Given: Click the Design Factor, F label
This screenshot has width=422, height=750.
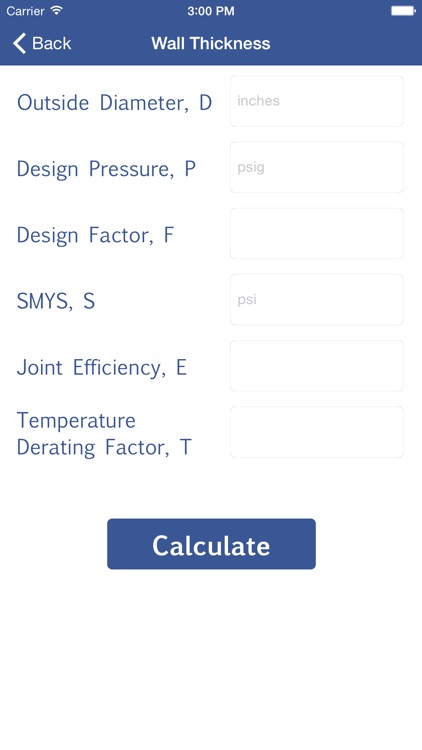Looking at the screenshot, I should pyautogui.click(x=95, y=235).
